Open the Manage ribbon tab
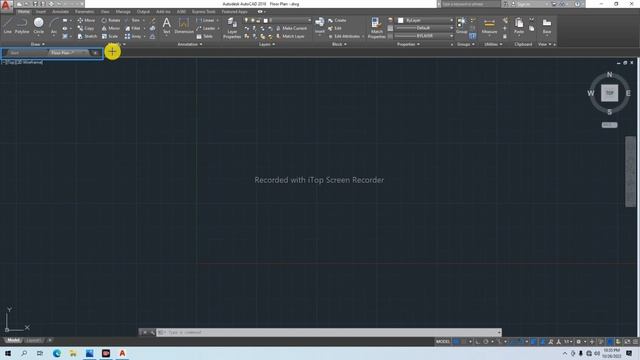Viewport: 640px width, 360px height. 123,12
